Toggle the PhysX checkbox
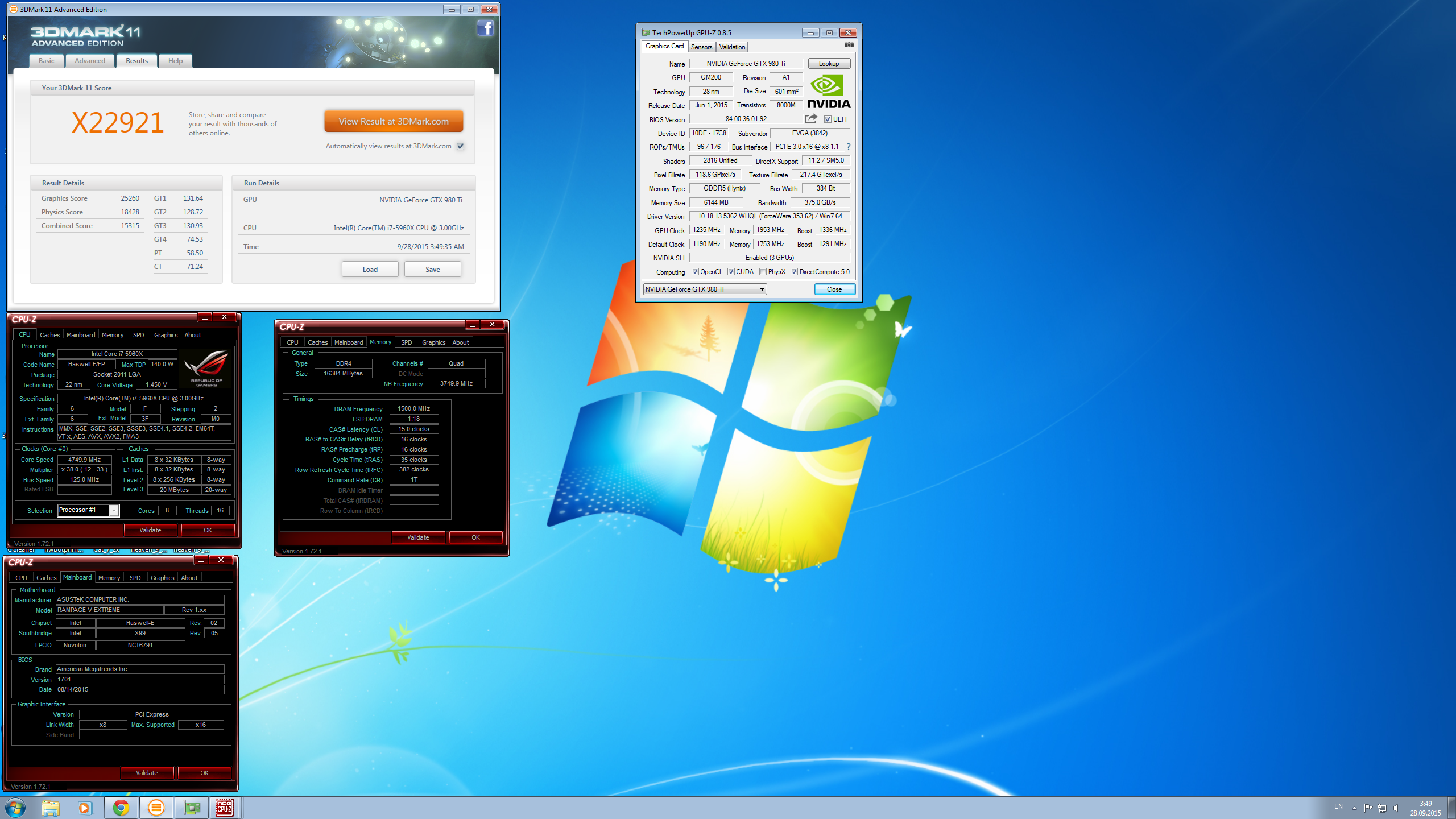1456x819 pixels. 763,272
